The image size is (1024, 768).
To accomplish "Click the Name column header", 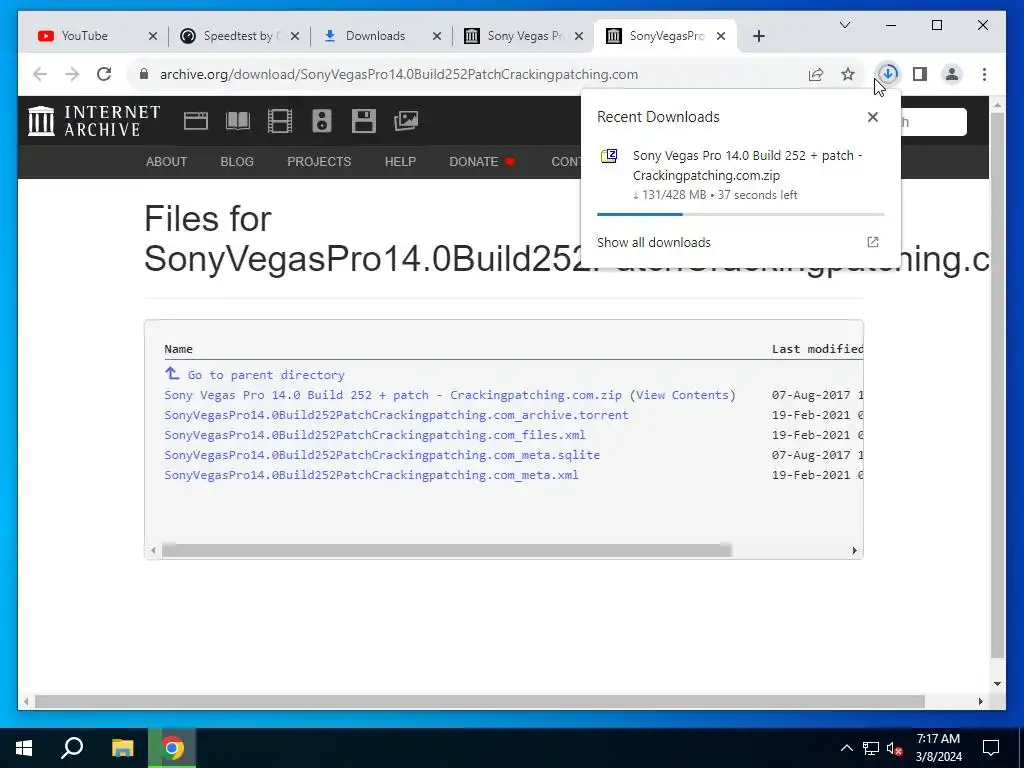I will pos(178,349).
